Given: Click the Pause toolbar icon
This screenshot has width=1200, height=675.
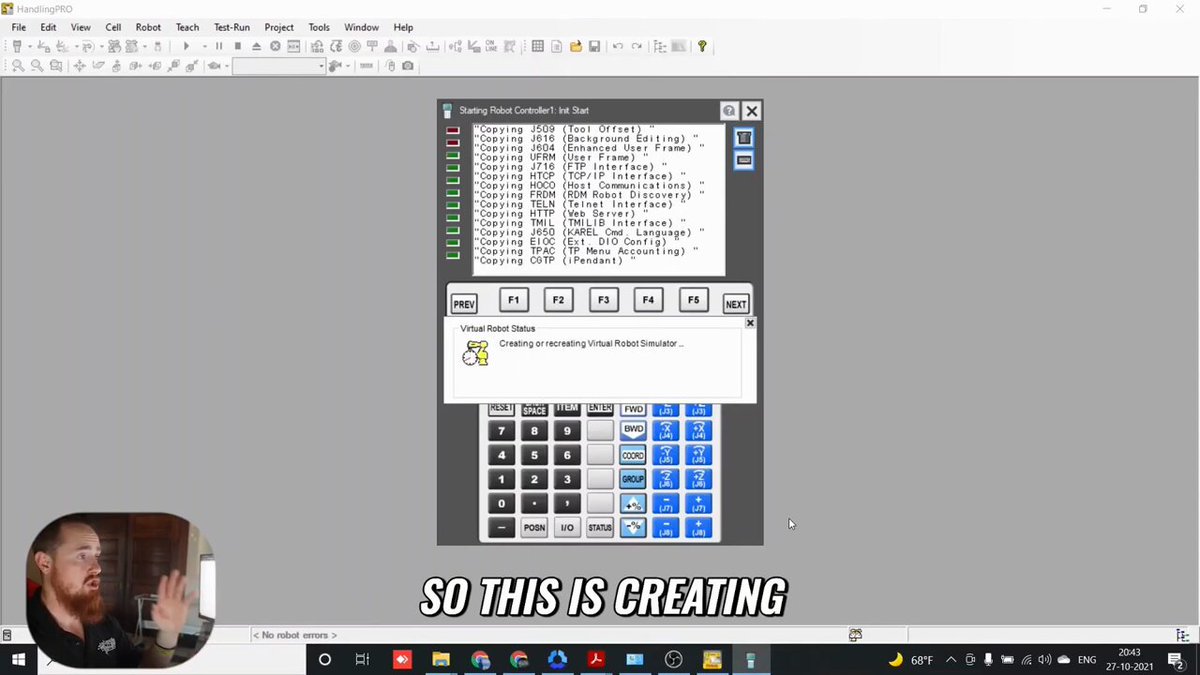Looking at the screenshot, I should tap(219, 46).
